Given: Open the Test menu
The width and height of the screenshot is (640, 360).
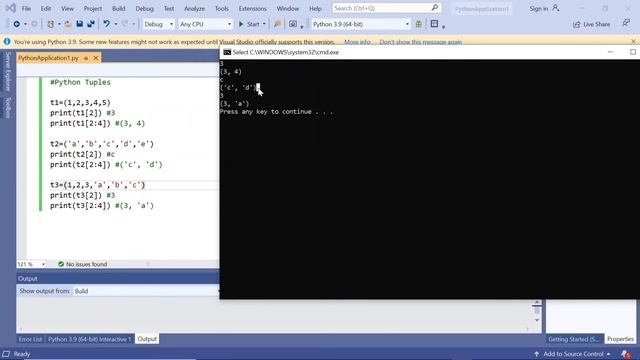Looking at the screenshot, I should pos(169,9).
